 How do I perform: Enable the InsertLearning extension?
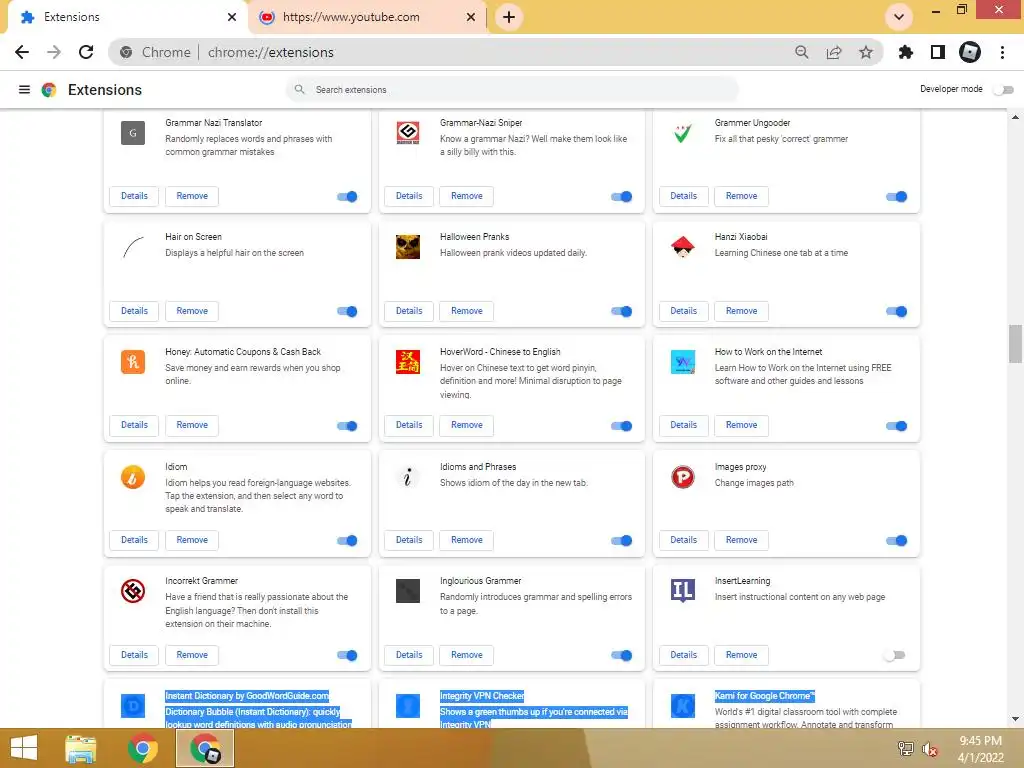[x=895, y=655]
